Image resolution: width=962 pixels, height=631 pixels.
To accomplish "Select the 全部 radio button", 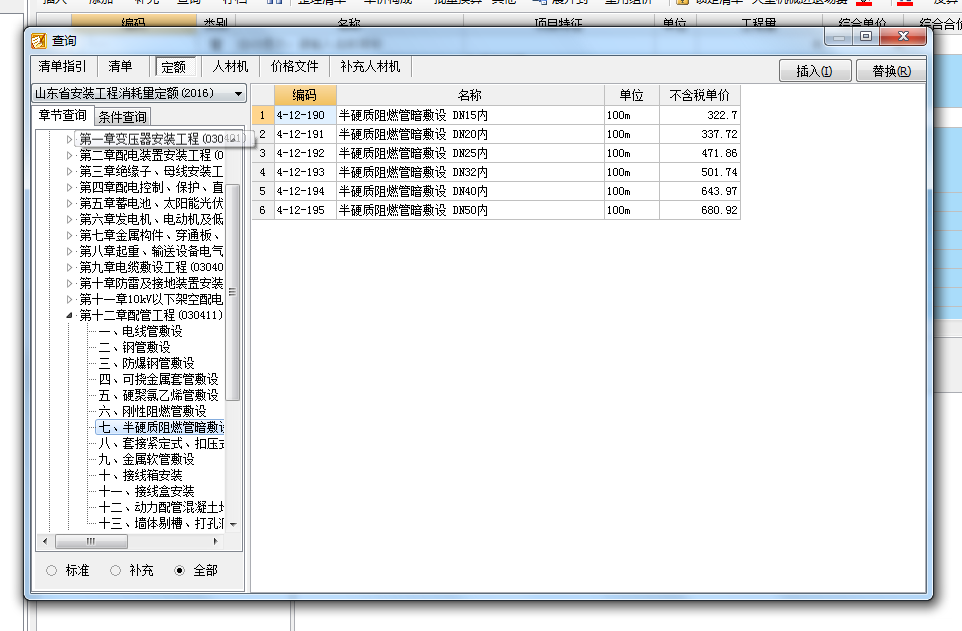I will click(179, 570).
